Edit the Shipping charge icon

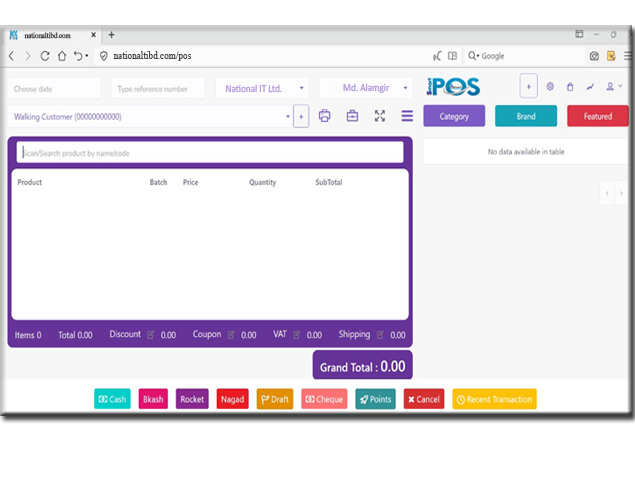point(380,335)
